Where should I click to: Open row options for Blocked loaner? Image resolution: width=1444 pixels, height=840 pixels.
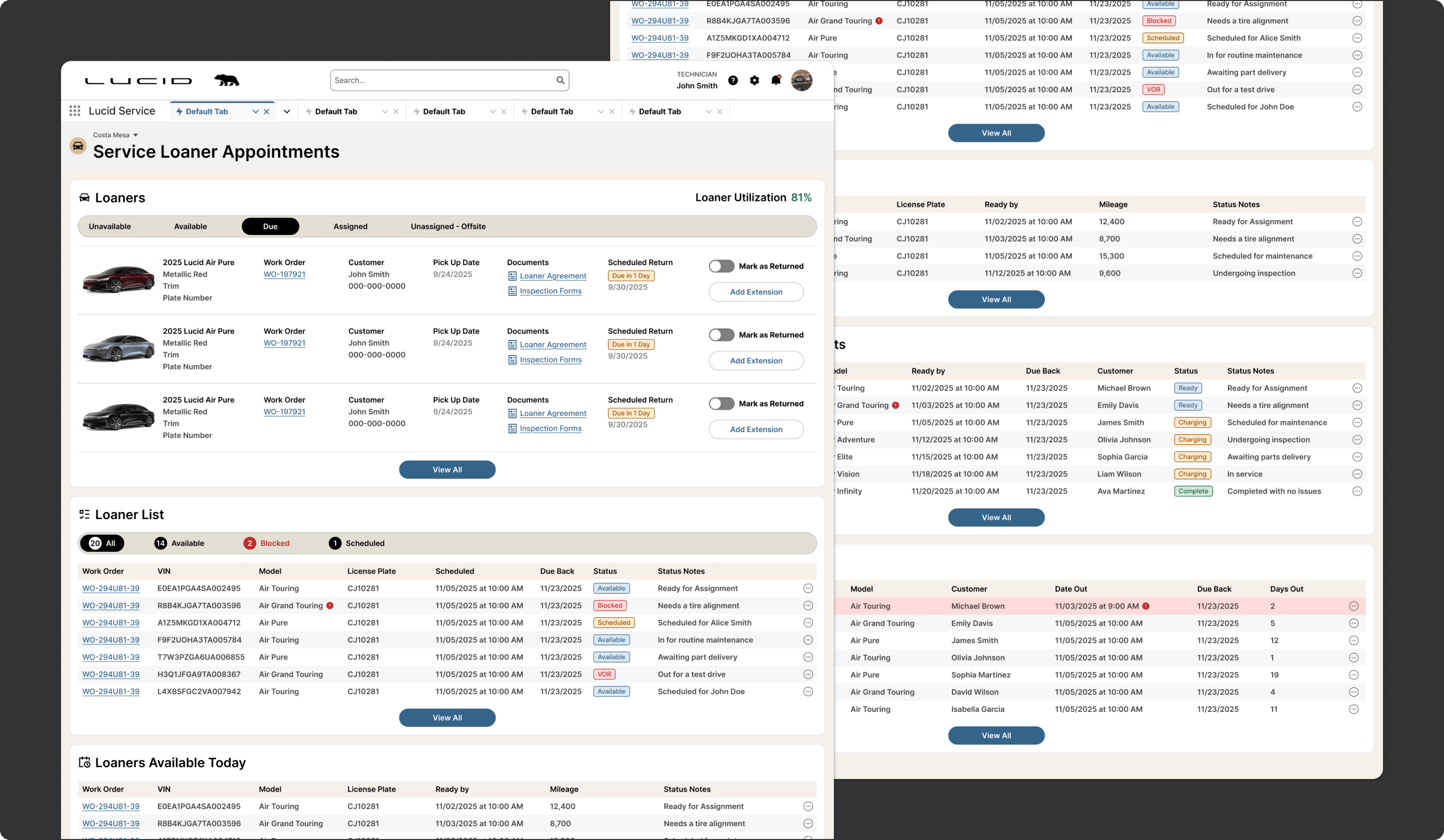(808, 606)
